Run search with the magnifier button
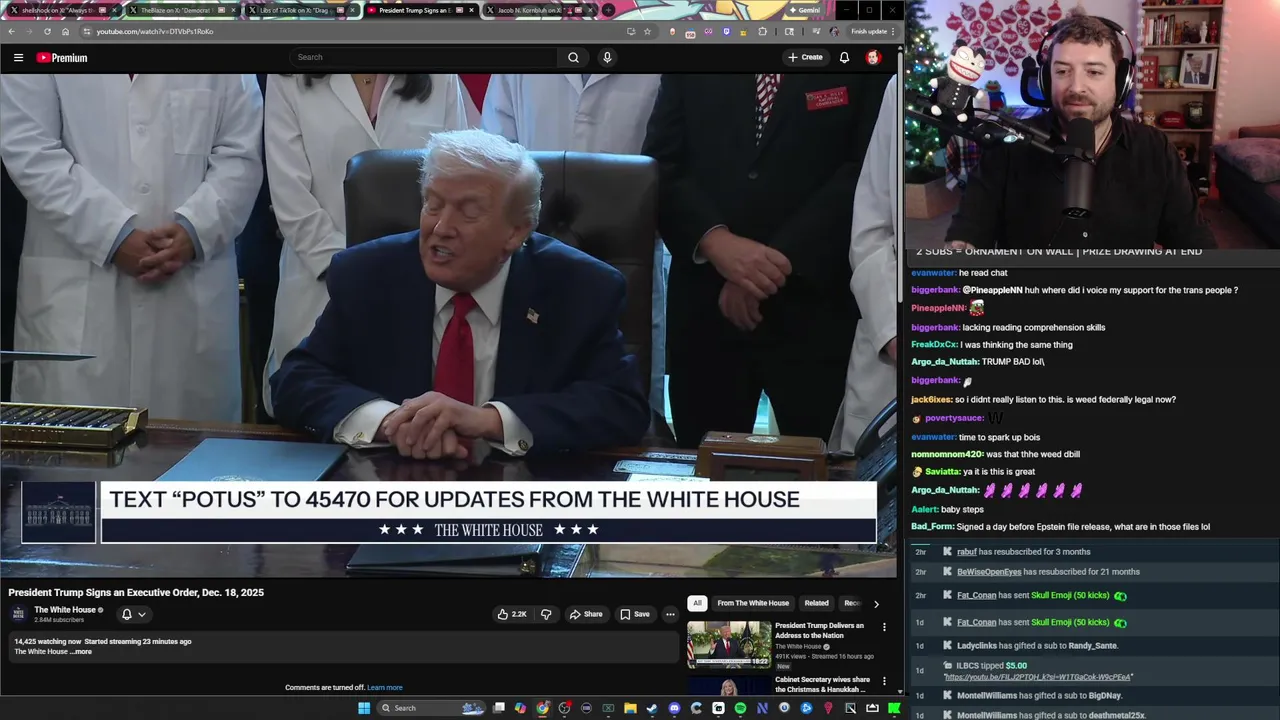The width and height of the screenshot is (1280, 720). point(573,57)
